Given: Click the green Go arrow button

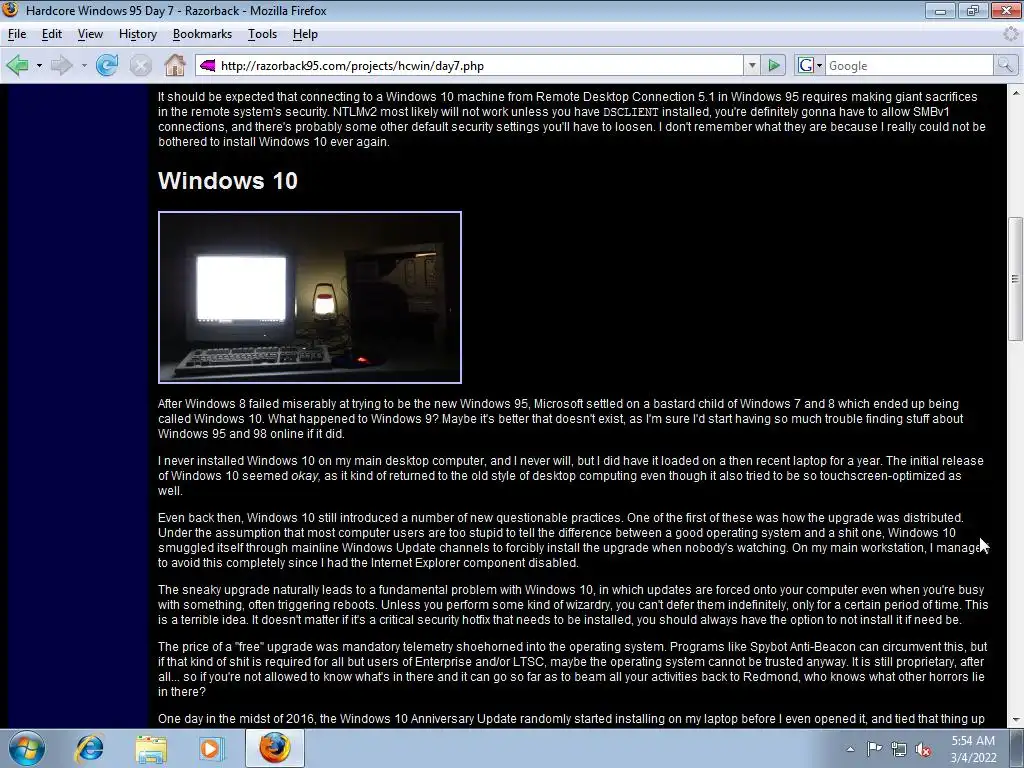Looking at the screenshot, I should click(x=774, y=65).
